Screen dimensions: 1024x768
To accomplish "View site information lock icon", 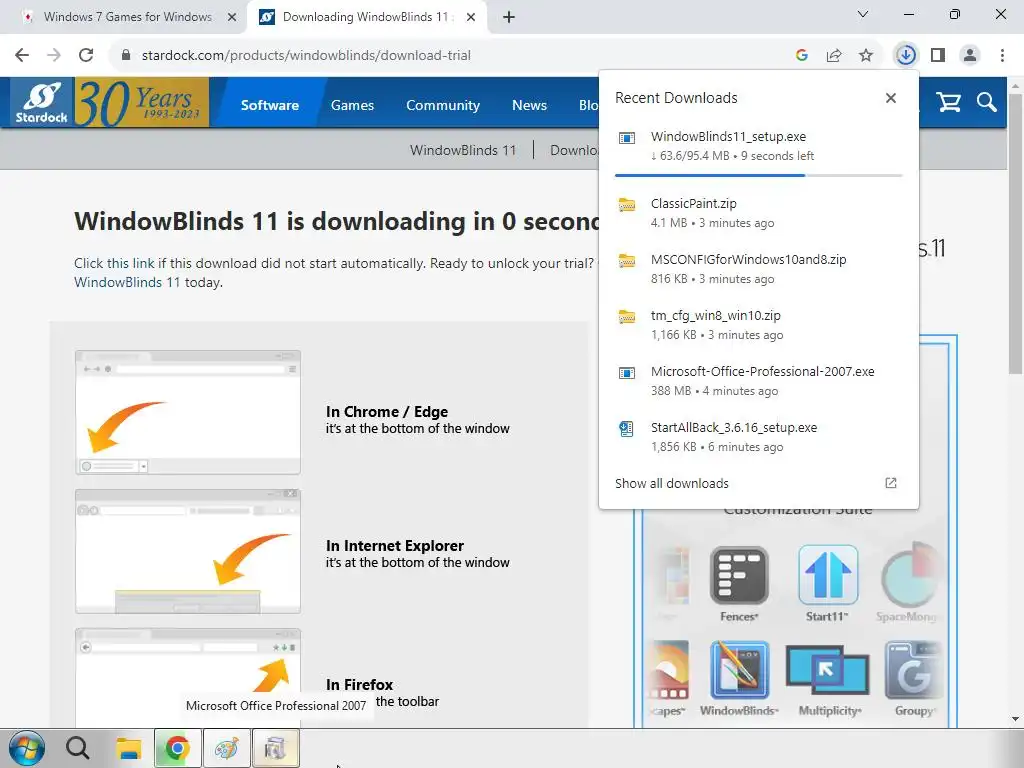I will (x=126, y=56).
